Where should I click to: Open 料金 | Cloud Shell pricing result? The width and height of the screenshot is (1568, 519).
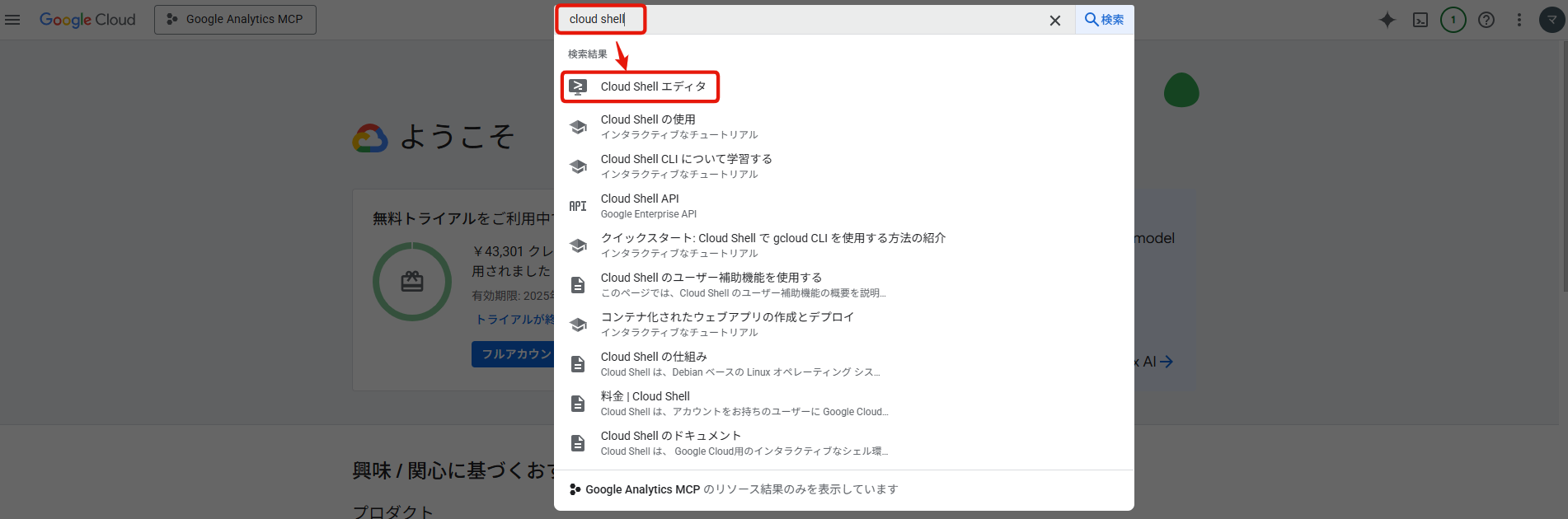tap(844, 403)
